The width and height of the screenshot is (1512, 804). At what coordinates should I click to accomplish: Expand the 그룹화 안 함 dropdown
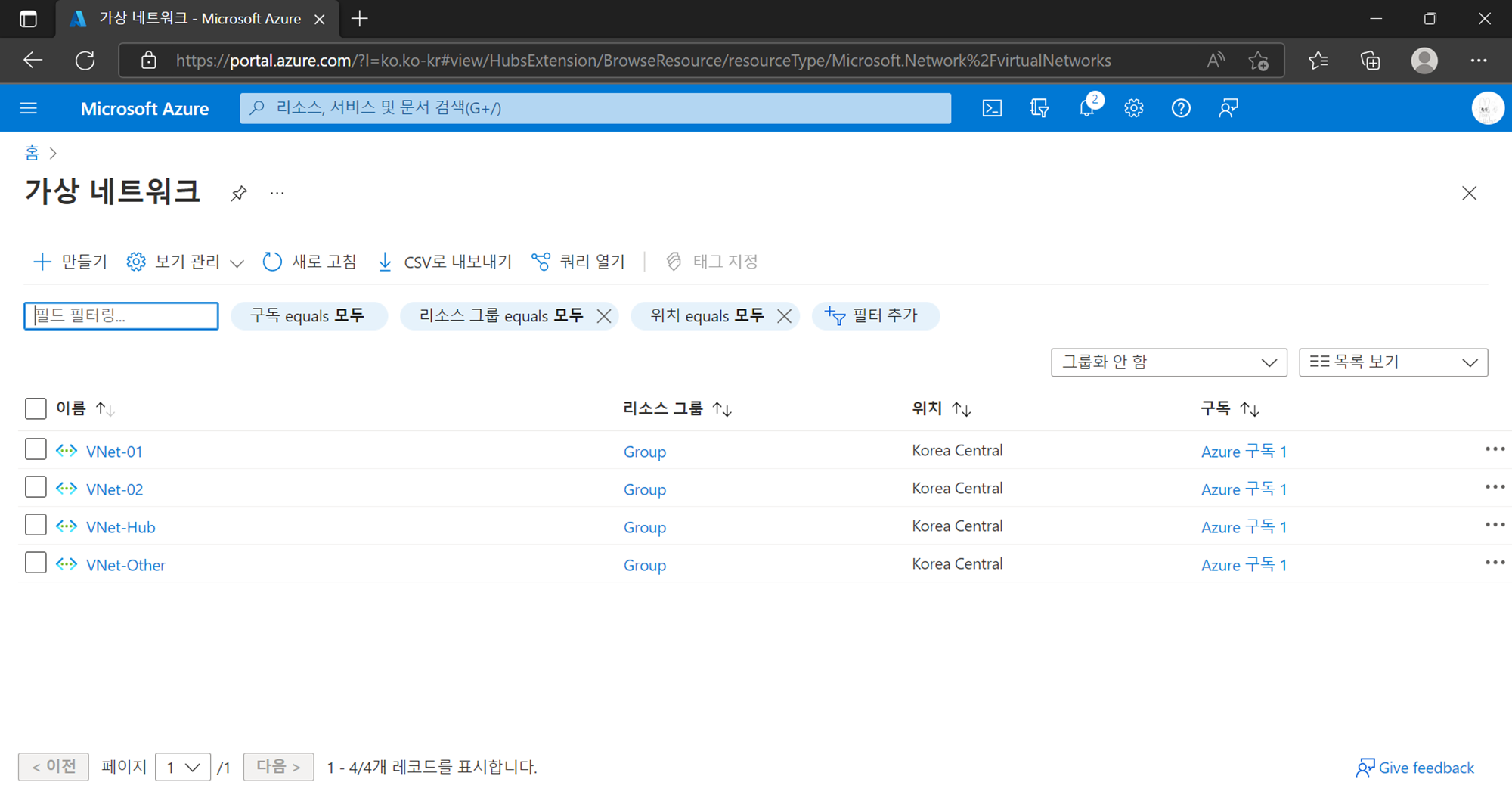[1169, 362]
